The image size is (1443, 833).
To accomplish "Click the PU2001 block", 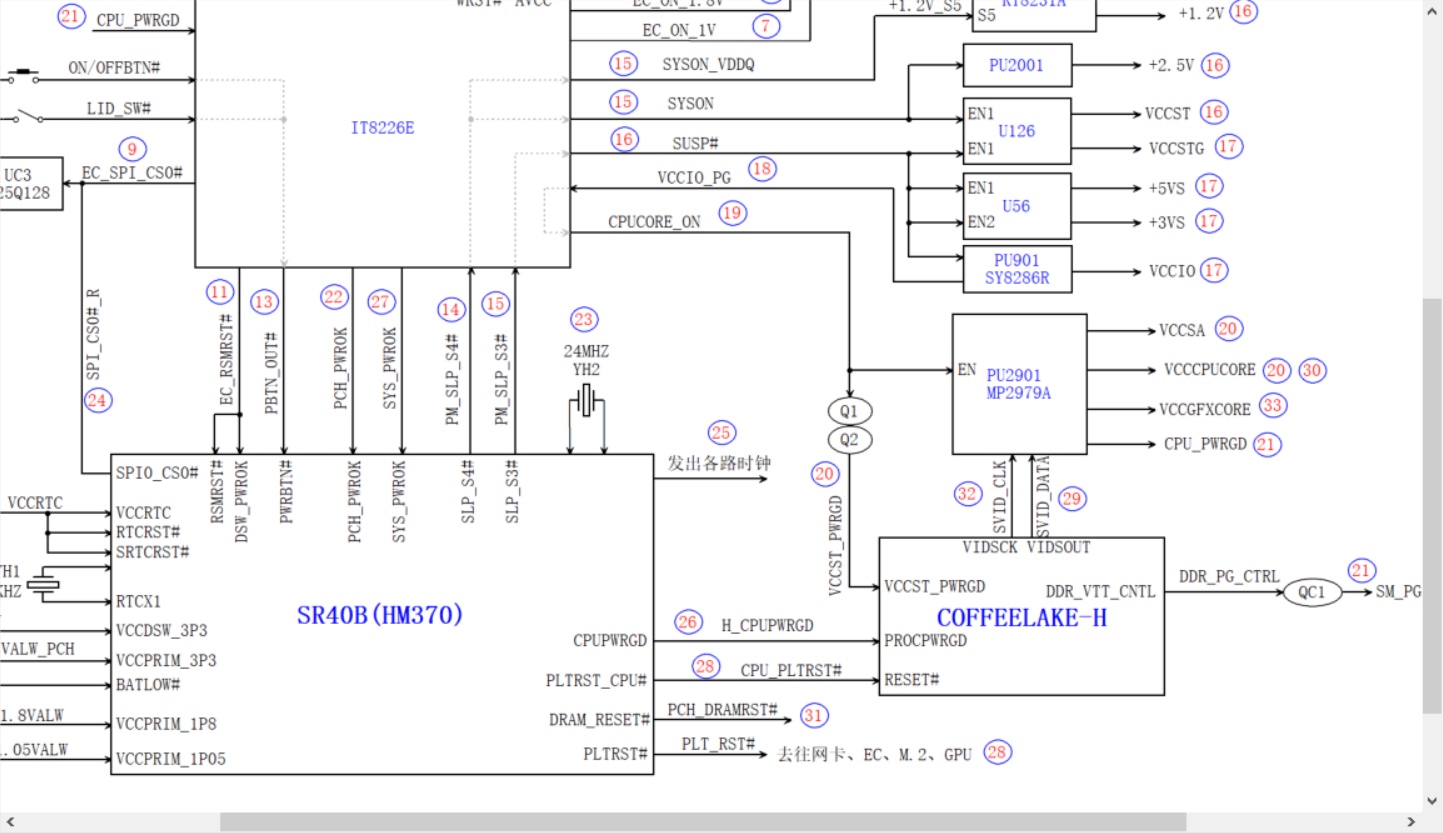I will tap(1016, 66).
